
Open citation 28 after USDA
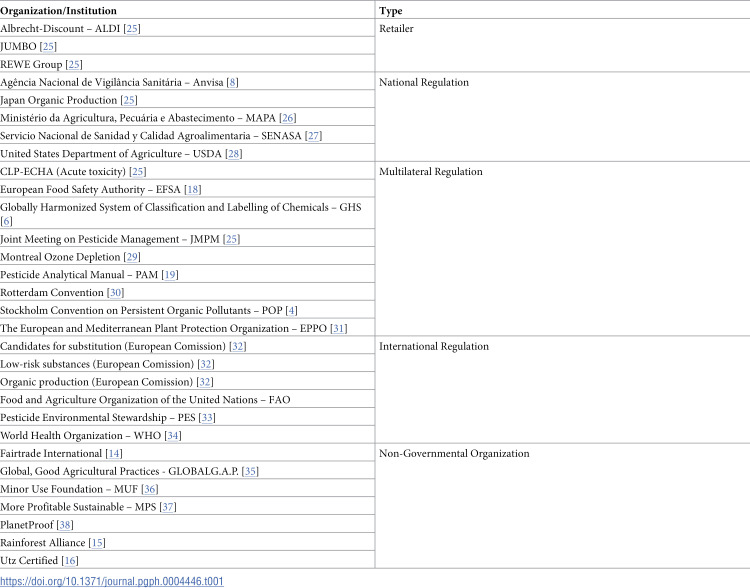click(233, 154)
